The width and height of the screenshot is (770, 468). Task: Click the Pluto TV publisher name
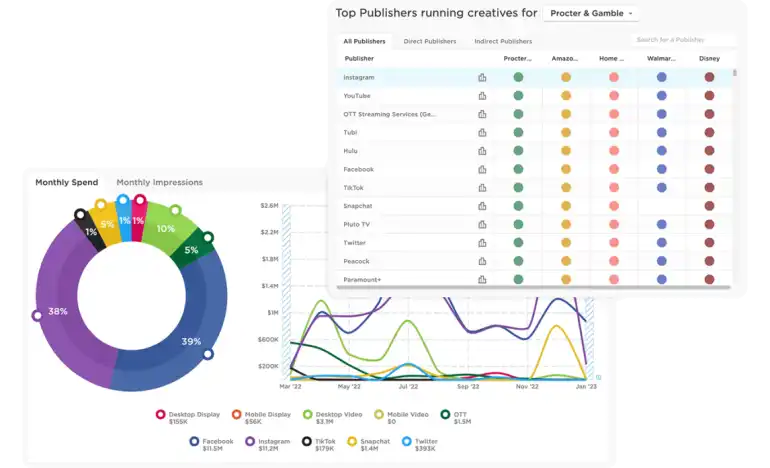click(357, 224)
